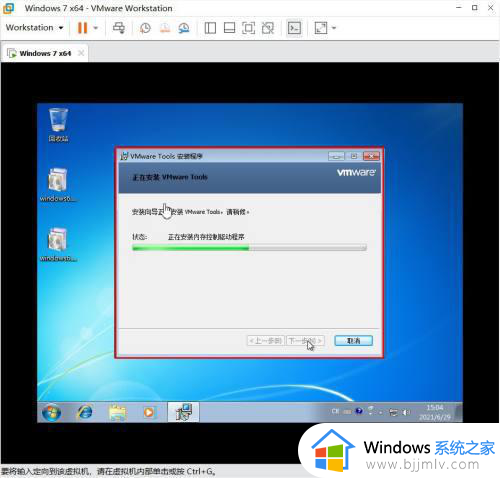Launch Internet Explorer from guest taskbar
Image resolution: width=500 pixels, height=478 pixels.
[x=85, y=413]
